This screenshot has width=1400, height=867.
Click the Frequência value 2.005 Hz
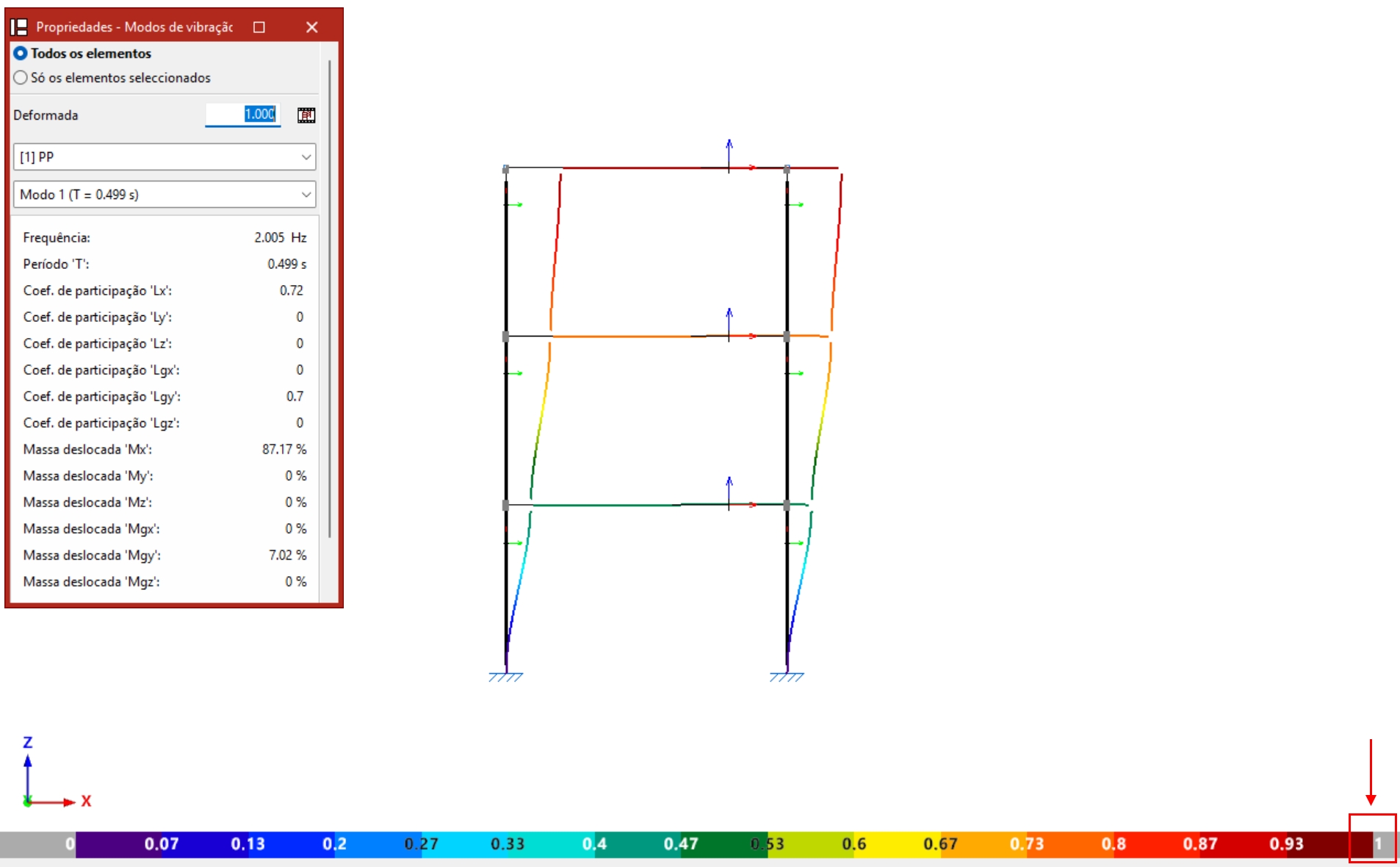point(281,237)
